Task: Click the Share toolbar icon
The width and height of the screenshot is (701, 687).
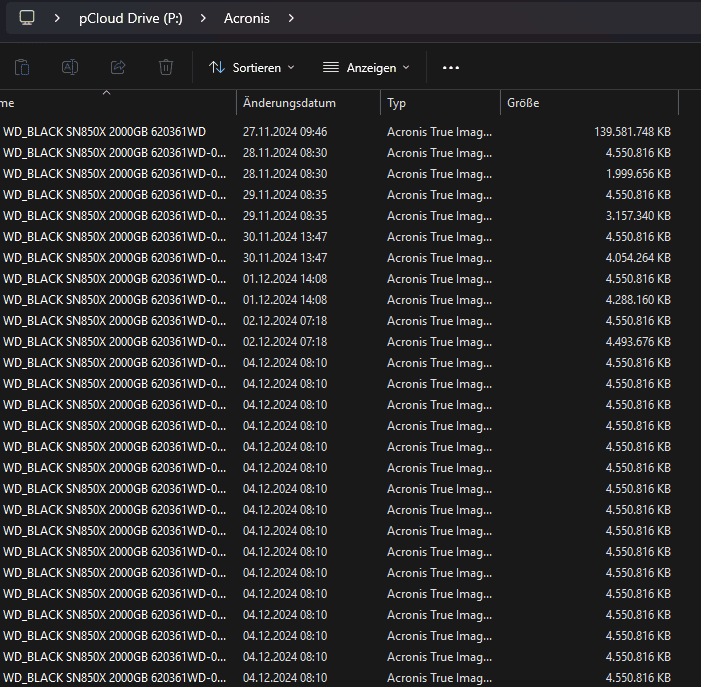Action: point(118,67)
